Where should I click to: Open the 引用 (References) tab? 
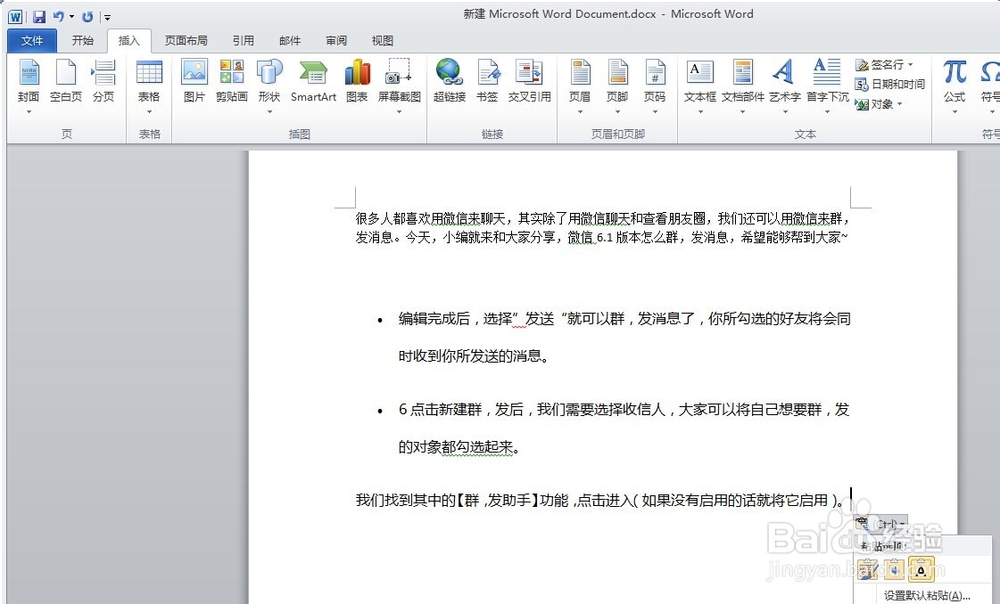[x=243, y=41]
